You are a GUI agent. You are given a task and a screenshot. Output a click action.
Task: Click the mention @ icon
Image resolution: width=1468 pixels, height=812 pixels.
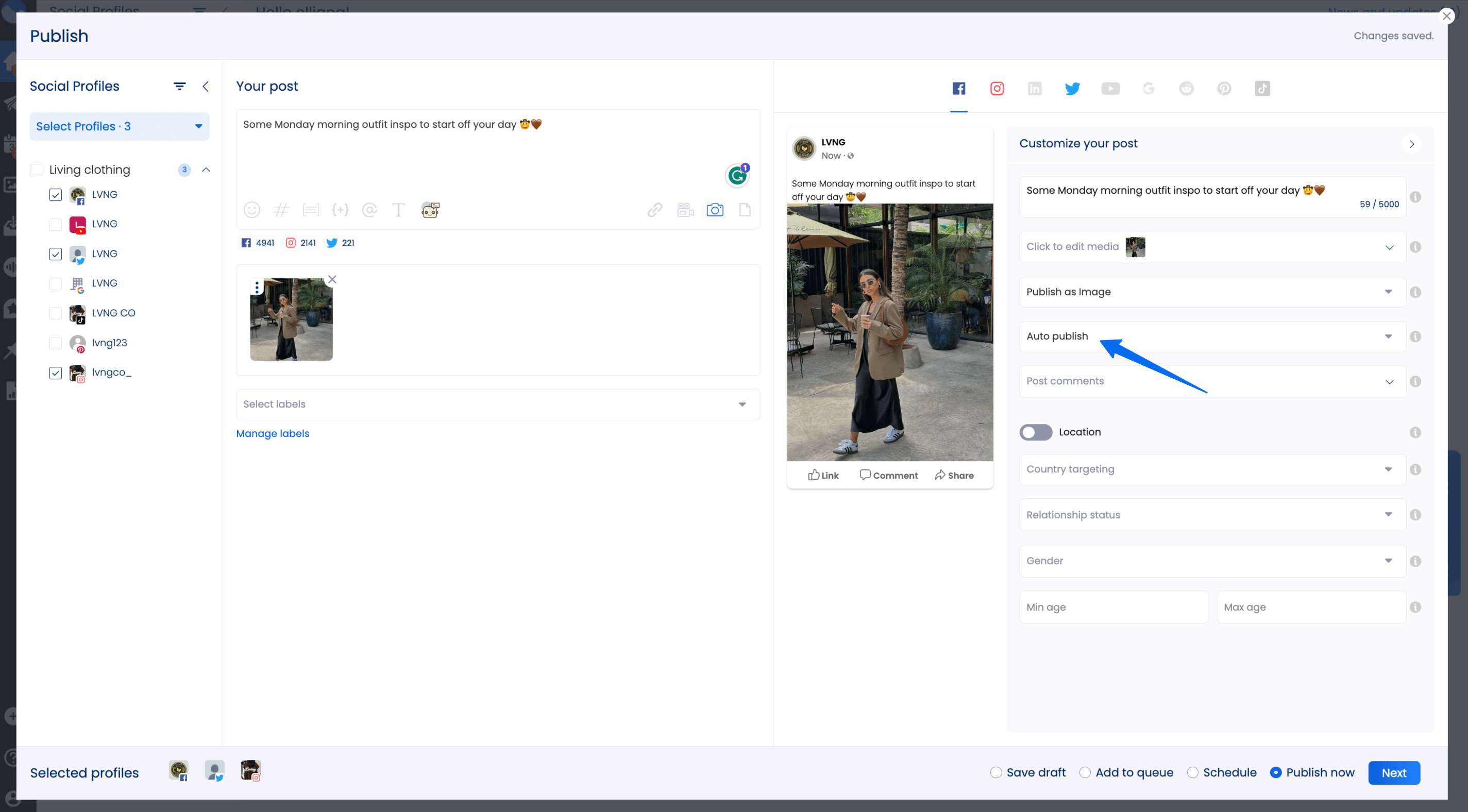[369, 210]
